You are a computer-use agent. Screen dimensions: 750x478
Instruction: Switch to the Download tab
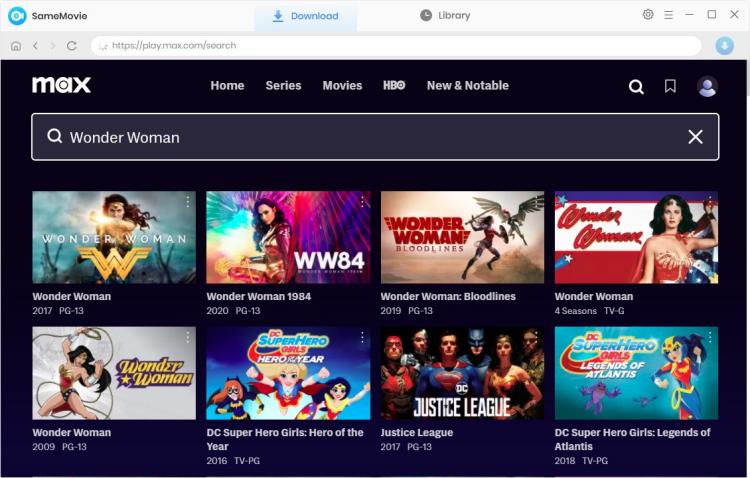click(305, 16)
